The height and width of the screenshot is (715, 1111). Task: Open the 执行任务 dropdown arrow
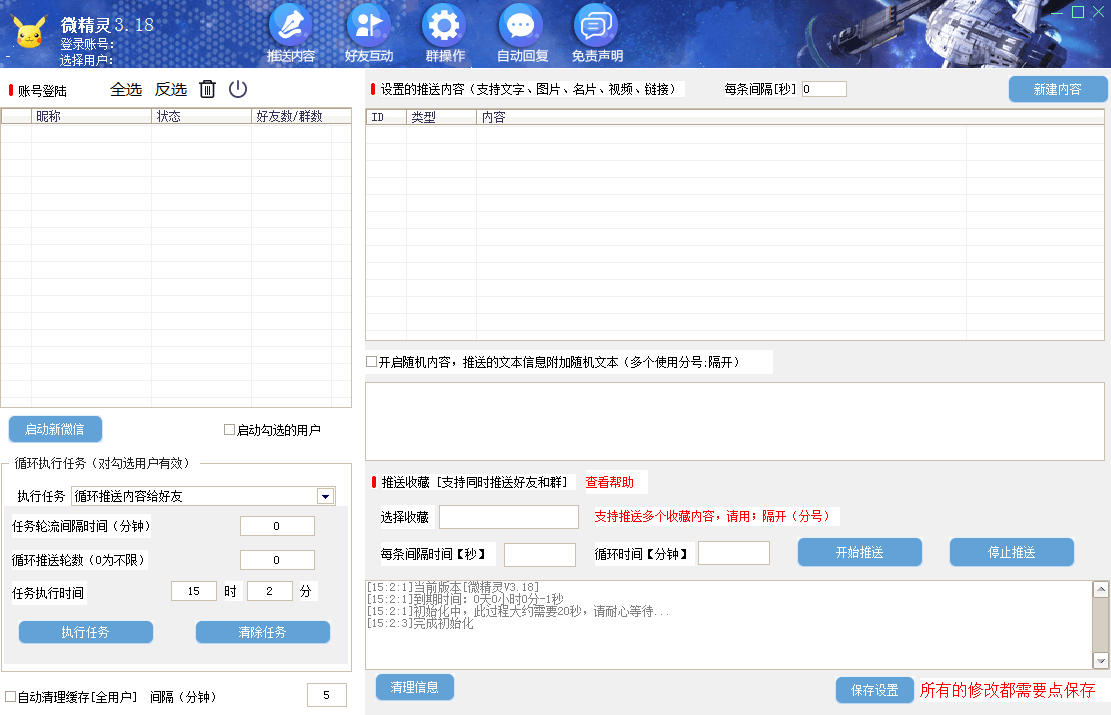pos(325,496)
